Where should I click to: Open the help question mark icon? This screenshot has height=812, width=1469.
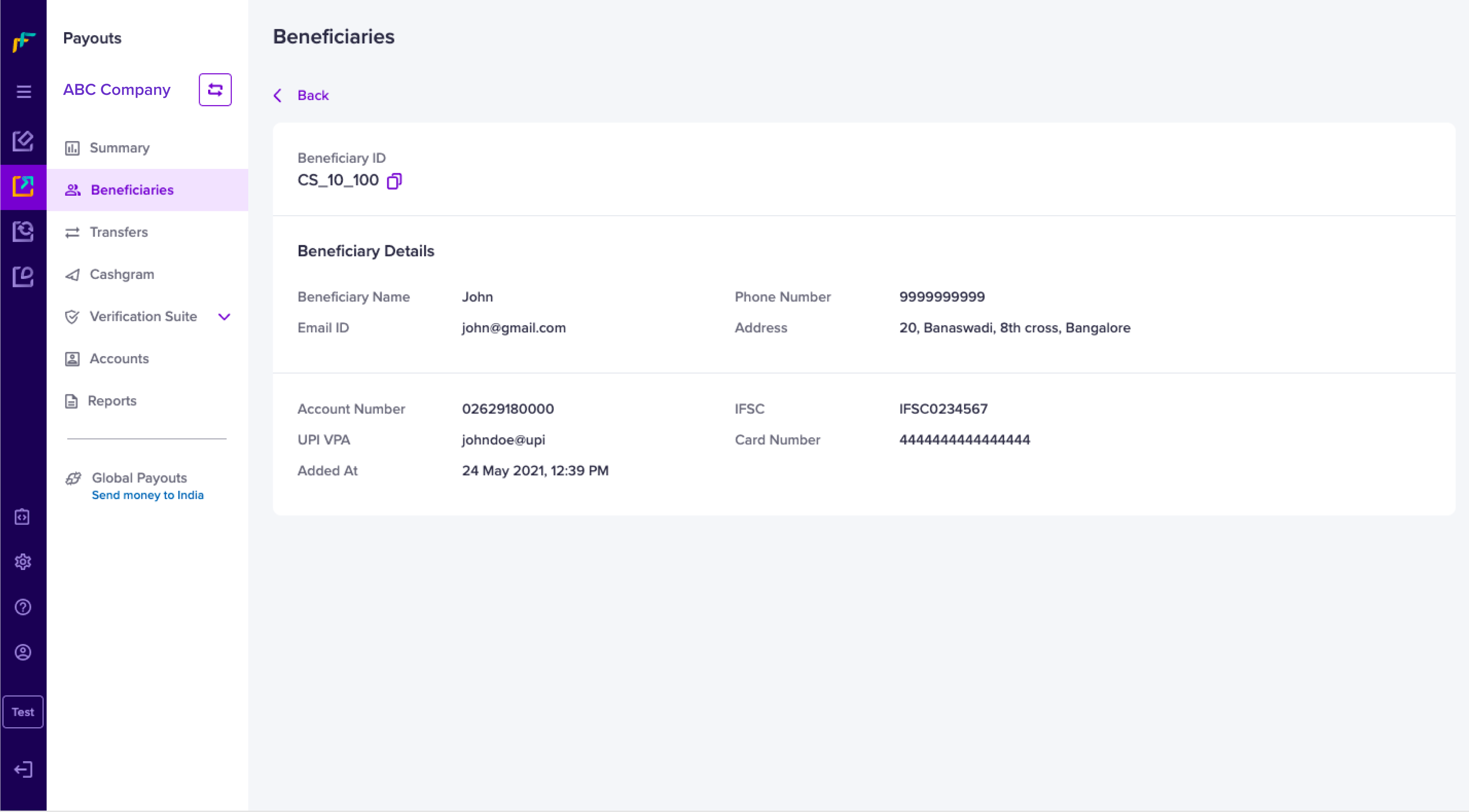pyautogui.click(x=23, y=607)
